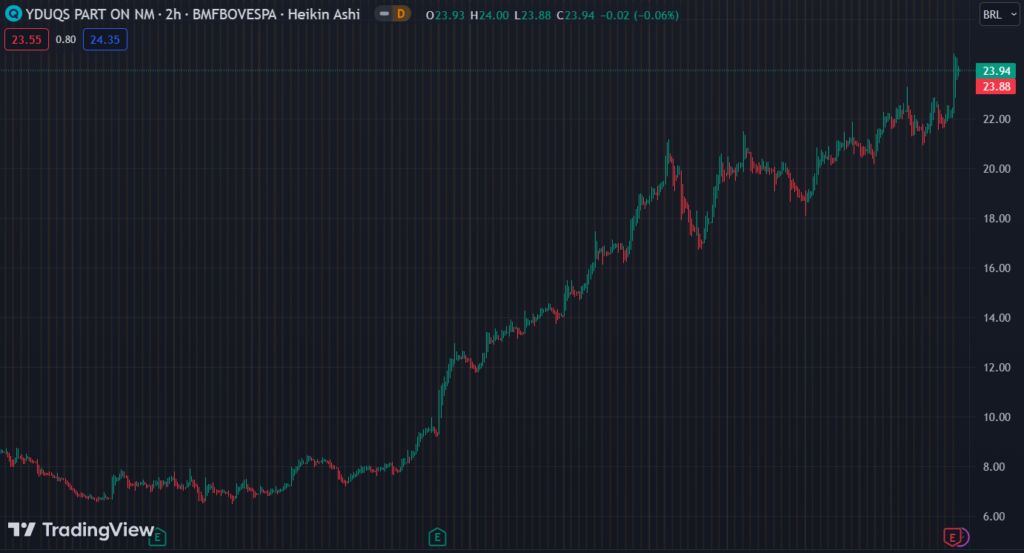The width and height of the screenshot is (1024, 553).
Task: Toggle the minus pill icon beside D
Action: click(x=384, y=14)
